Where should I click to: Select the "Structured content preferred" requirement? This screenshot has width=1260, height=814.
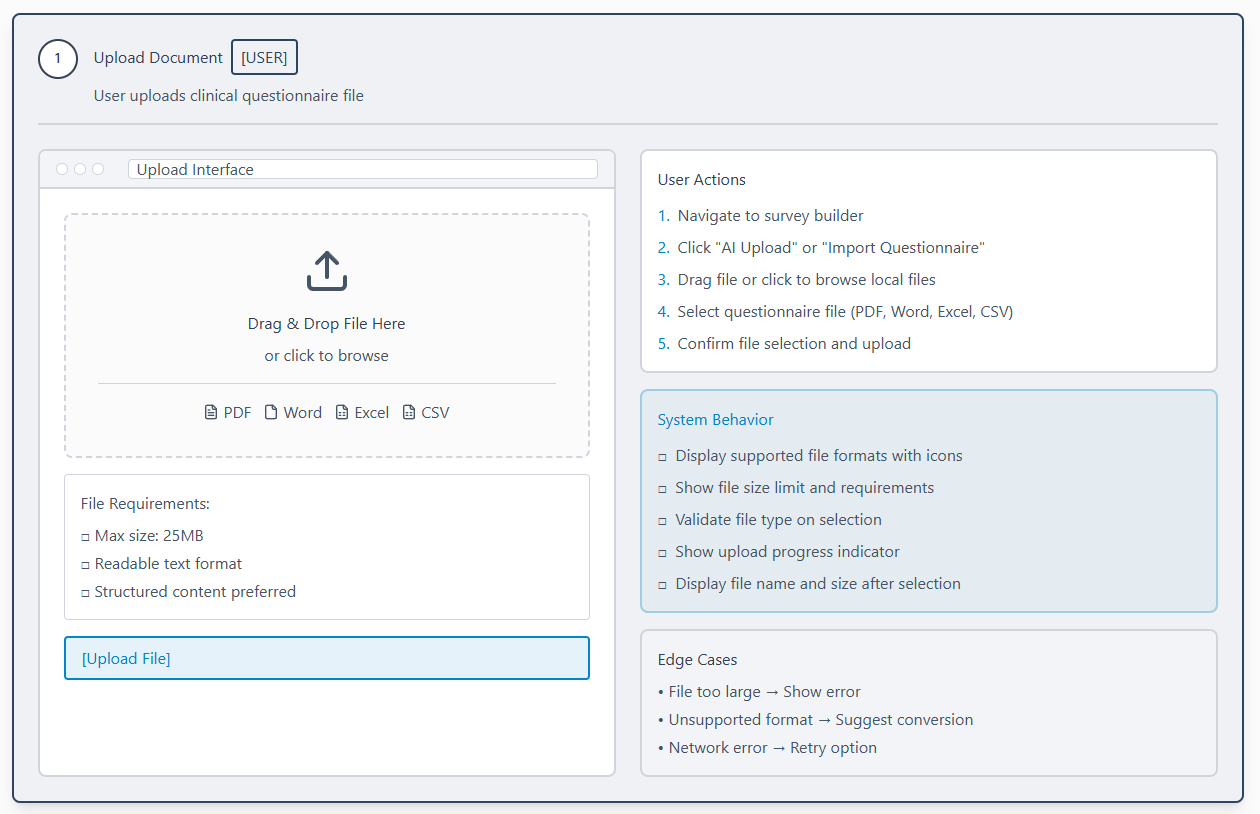[x=195, y=591]
